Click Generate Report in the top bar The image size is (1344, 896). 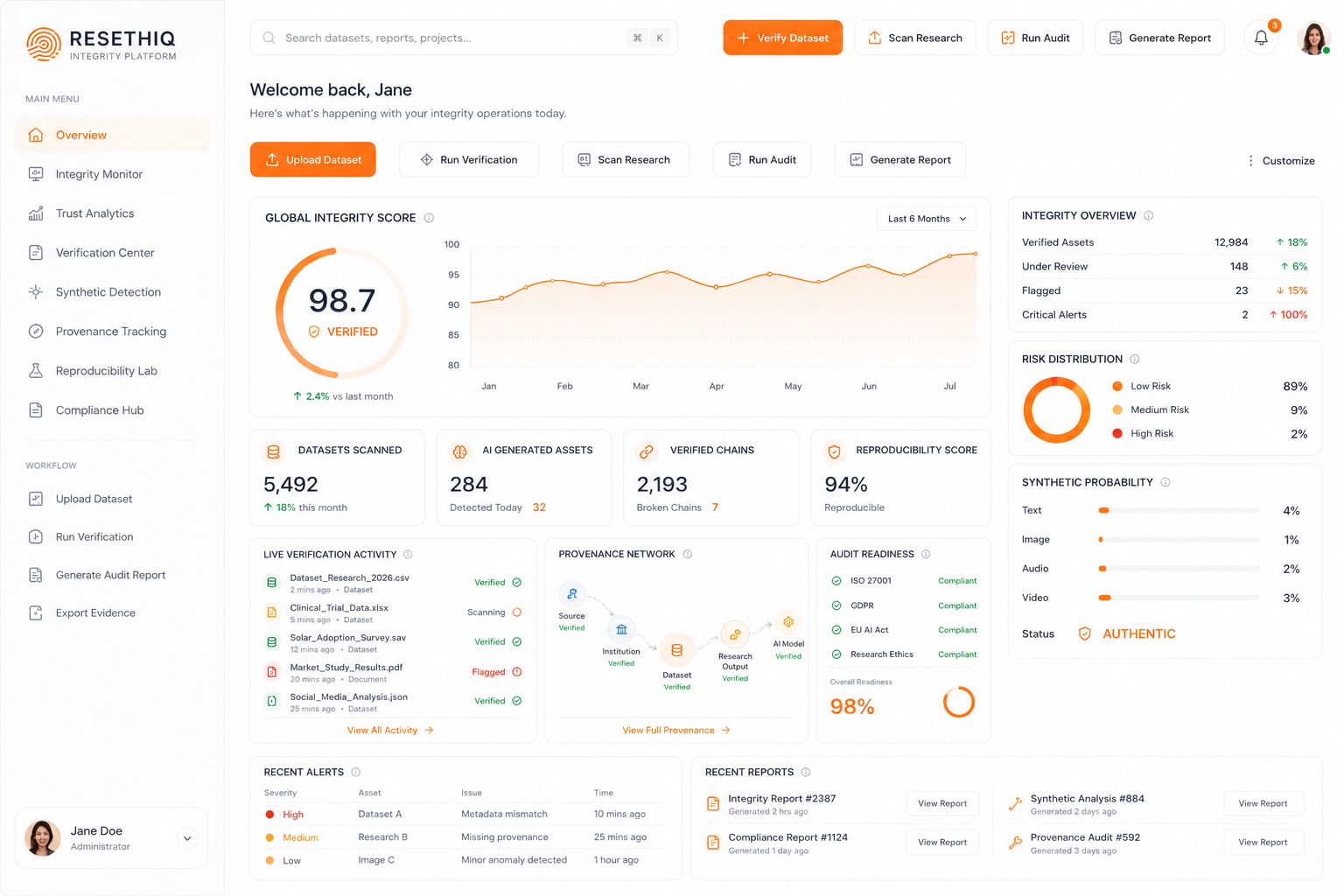[x=1159, y=38]
